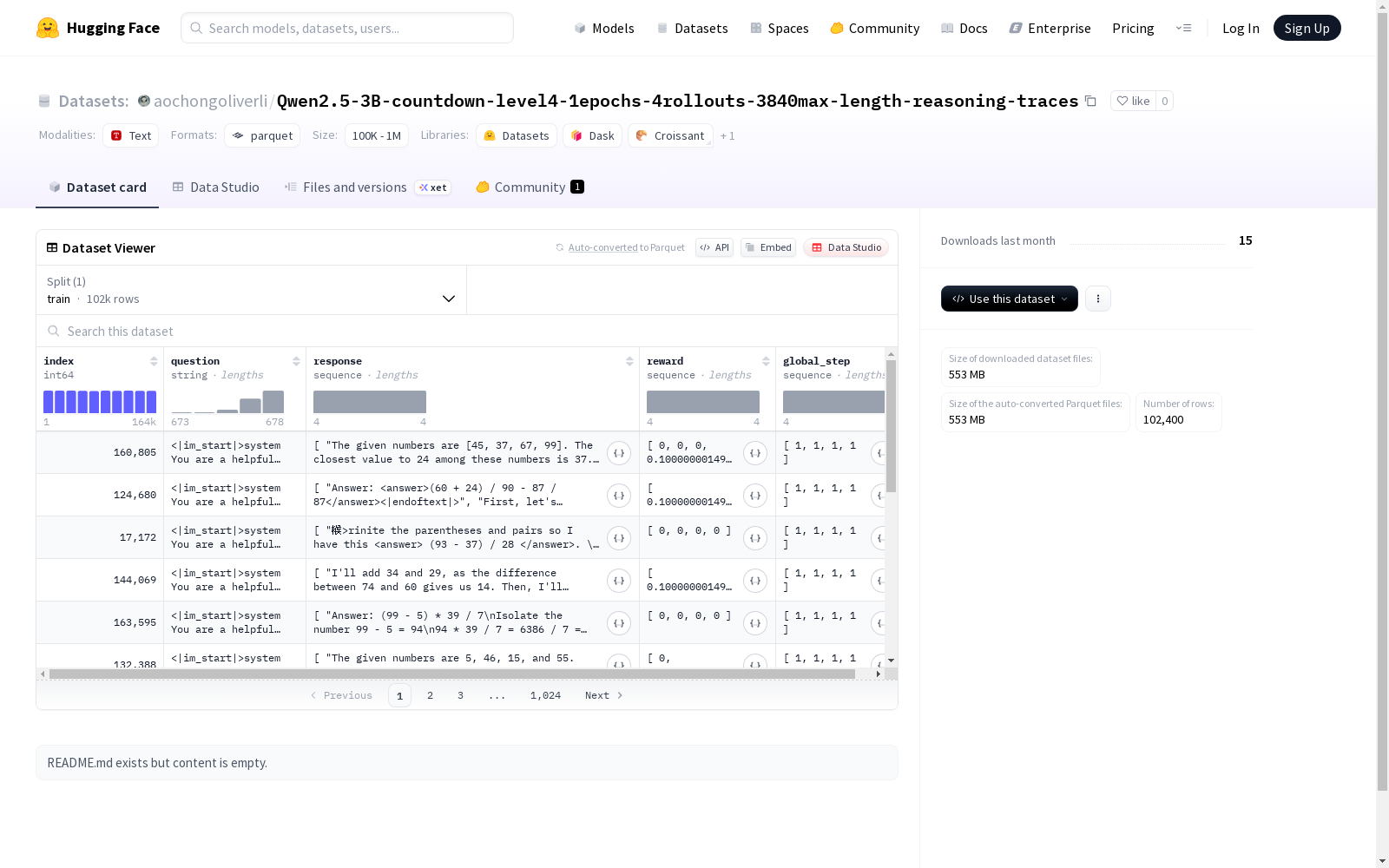Image resolution: width=1389 pixels, height=868 pixels.
Task: Open the Data Studio button in viewer header
Action: (846, 247)
